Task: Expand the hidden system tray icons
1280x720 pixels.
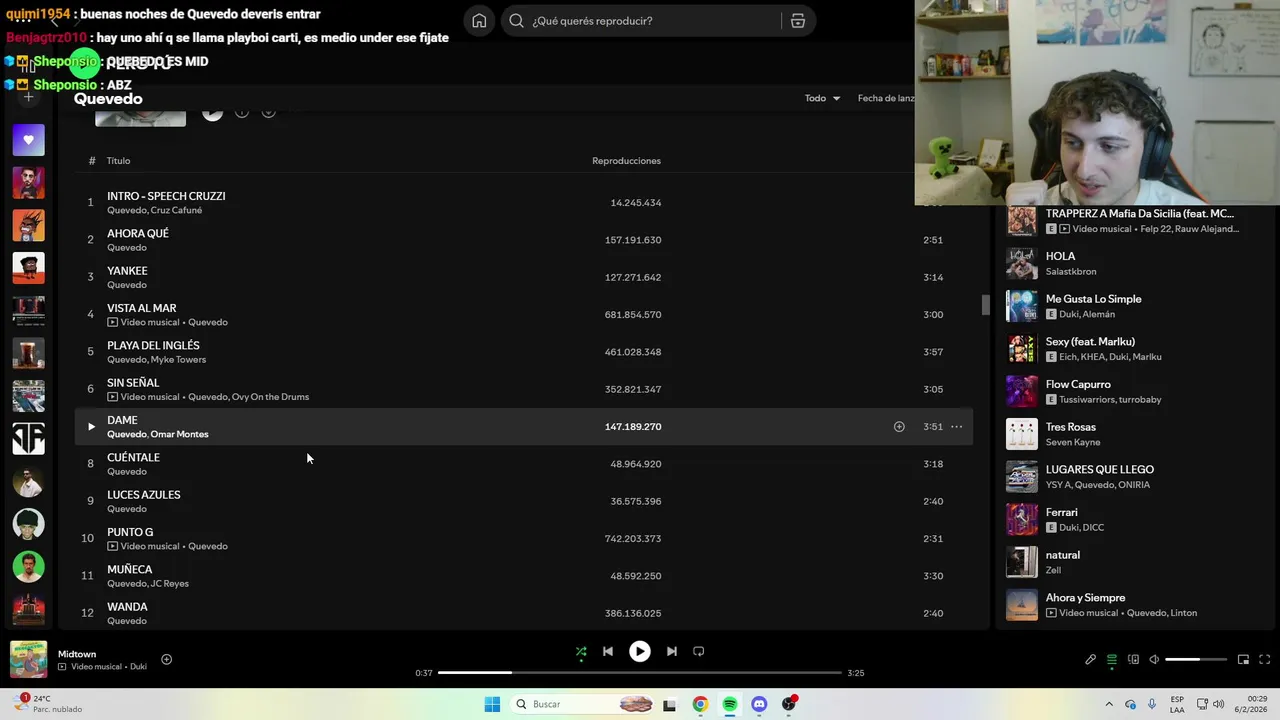Action: pyautogui.click(x=1108, y=705)
